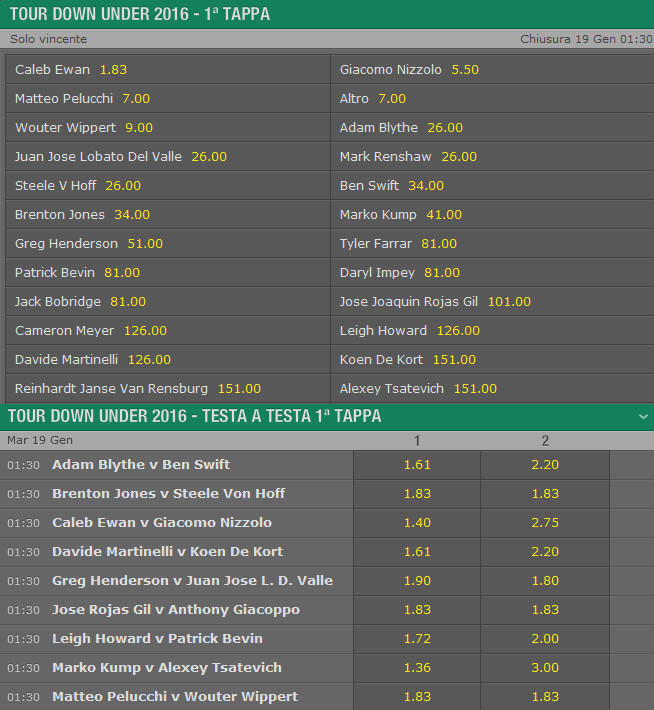Screen dimensions: 654x710
Task: Back Patrick Bevin at 2.00 head-to-head
Action: (x=545, y=638)
